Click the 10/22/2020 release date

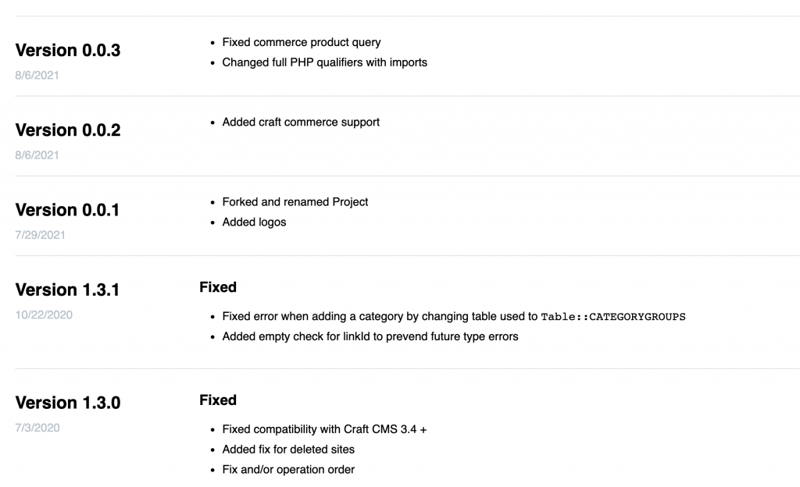pos(41,315)
